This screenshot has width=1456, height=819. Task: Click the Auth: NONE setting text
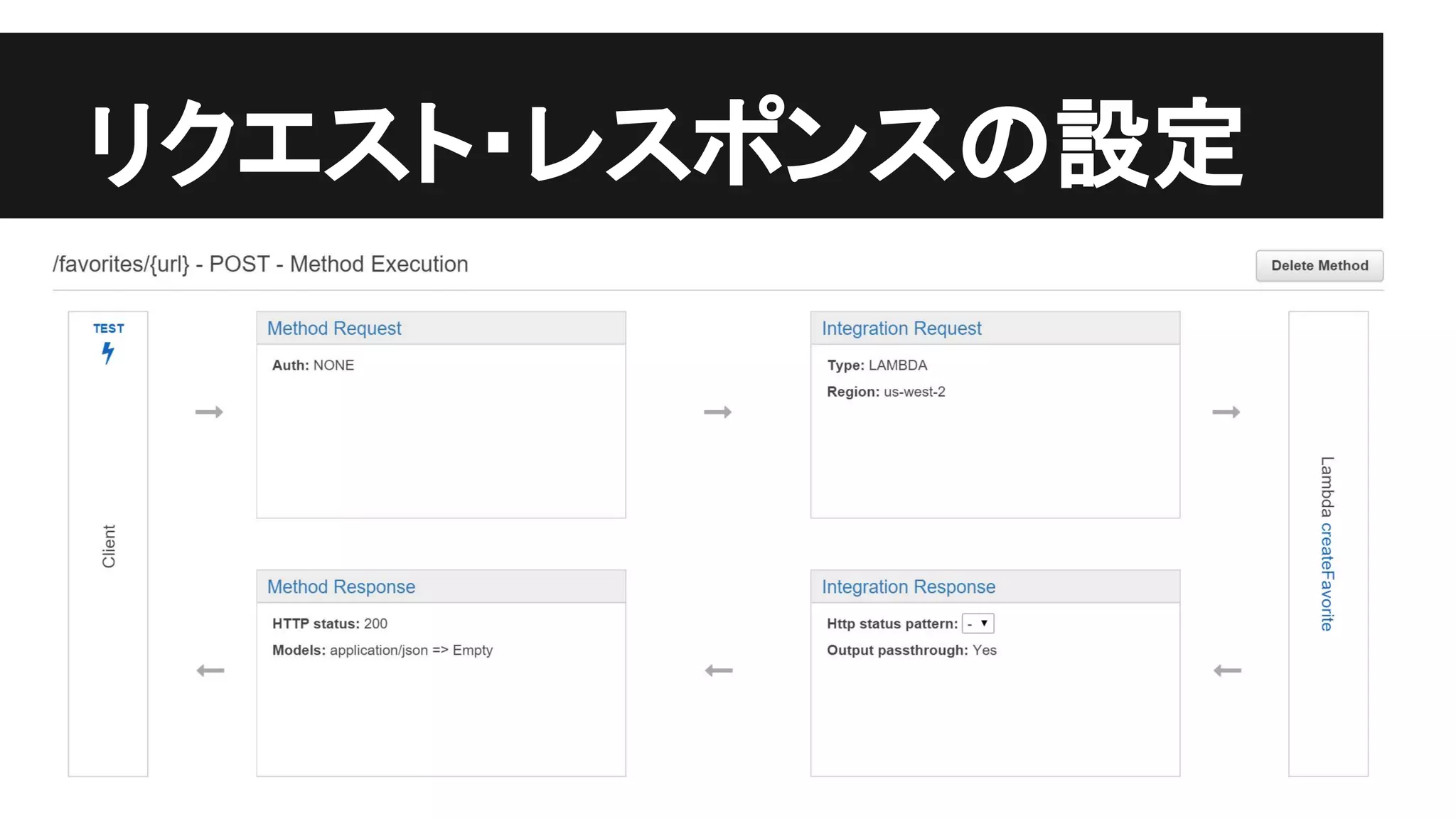click(313, 365)
